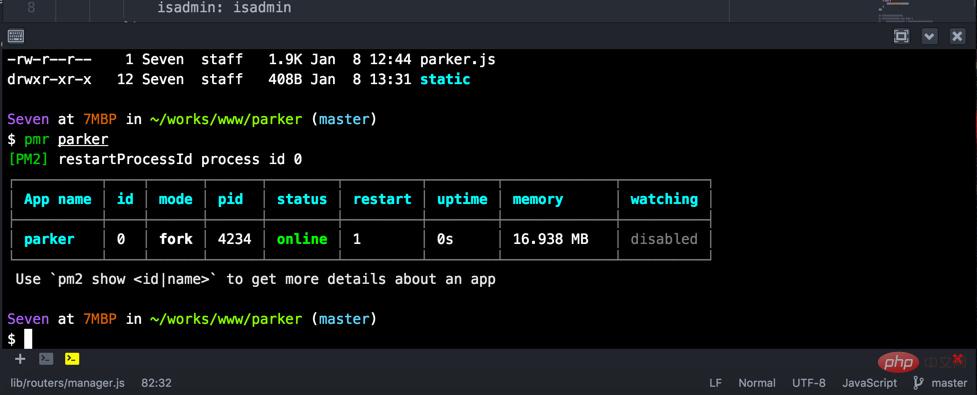Click the 4234 pid cell
The width and height of the screenshot is (977, 395).
click(x=234, y=239)
